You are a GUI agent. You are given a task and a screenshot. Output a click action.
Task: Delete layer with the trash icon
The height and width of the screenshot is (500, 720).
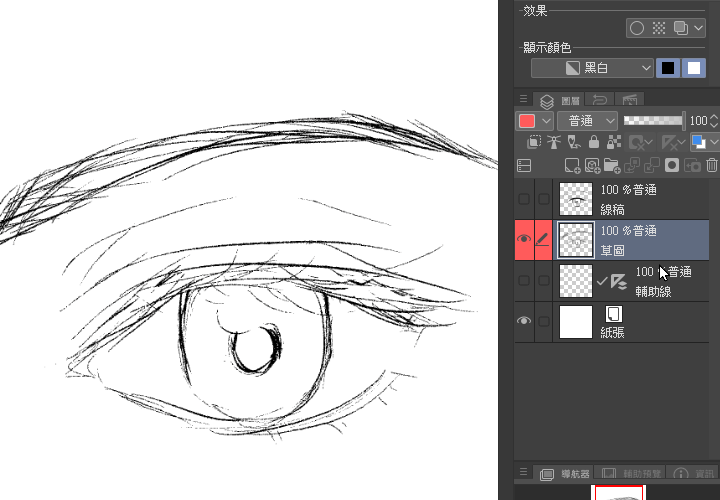click(x=712, y=165)
